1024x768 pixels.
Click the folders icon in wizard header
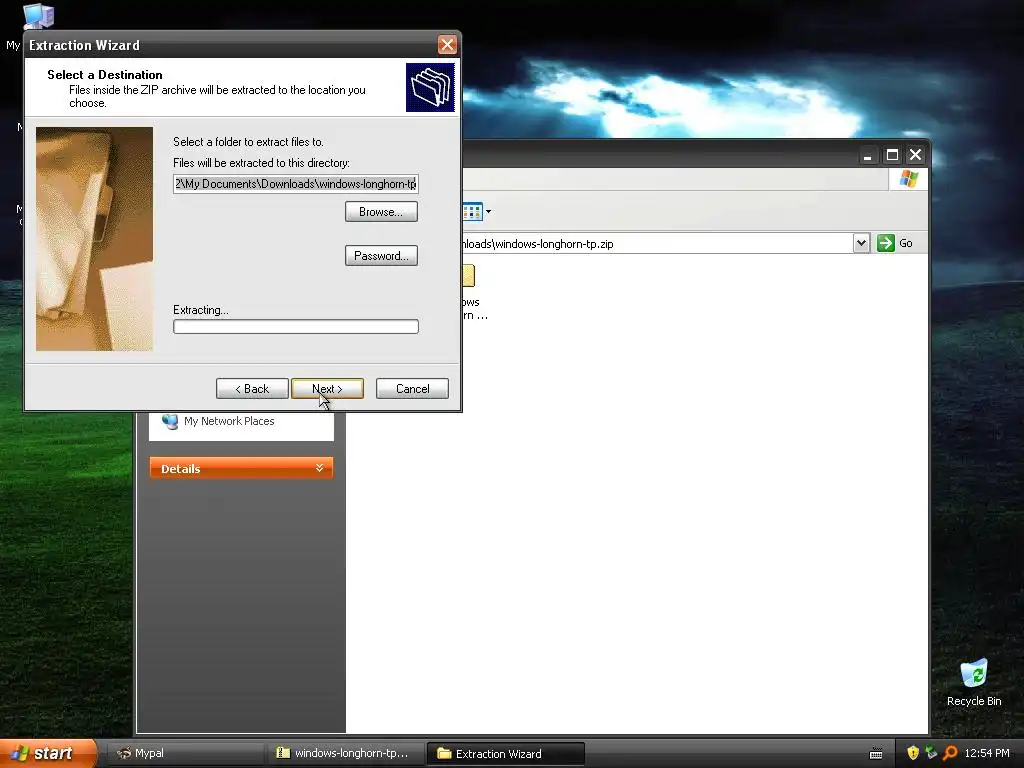coord(430,88)
